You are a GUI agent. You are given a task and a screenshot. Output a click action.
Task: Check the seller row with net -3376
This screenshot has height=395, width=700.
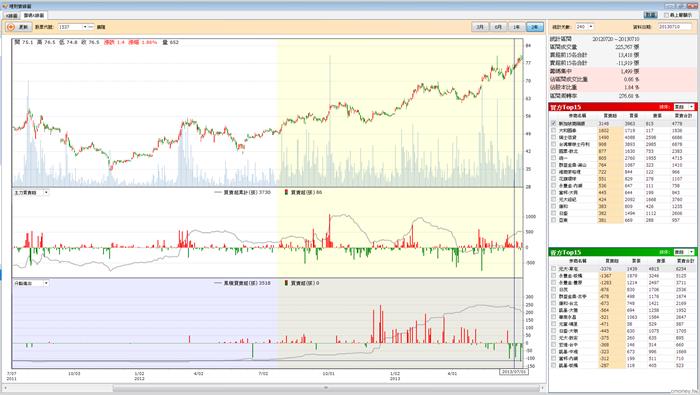tap(554, 269)
